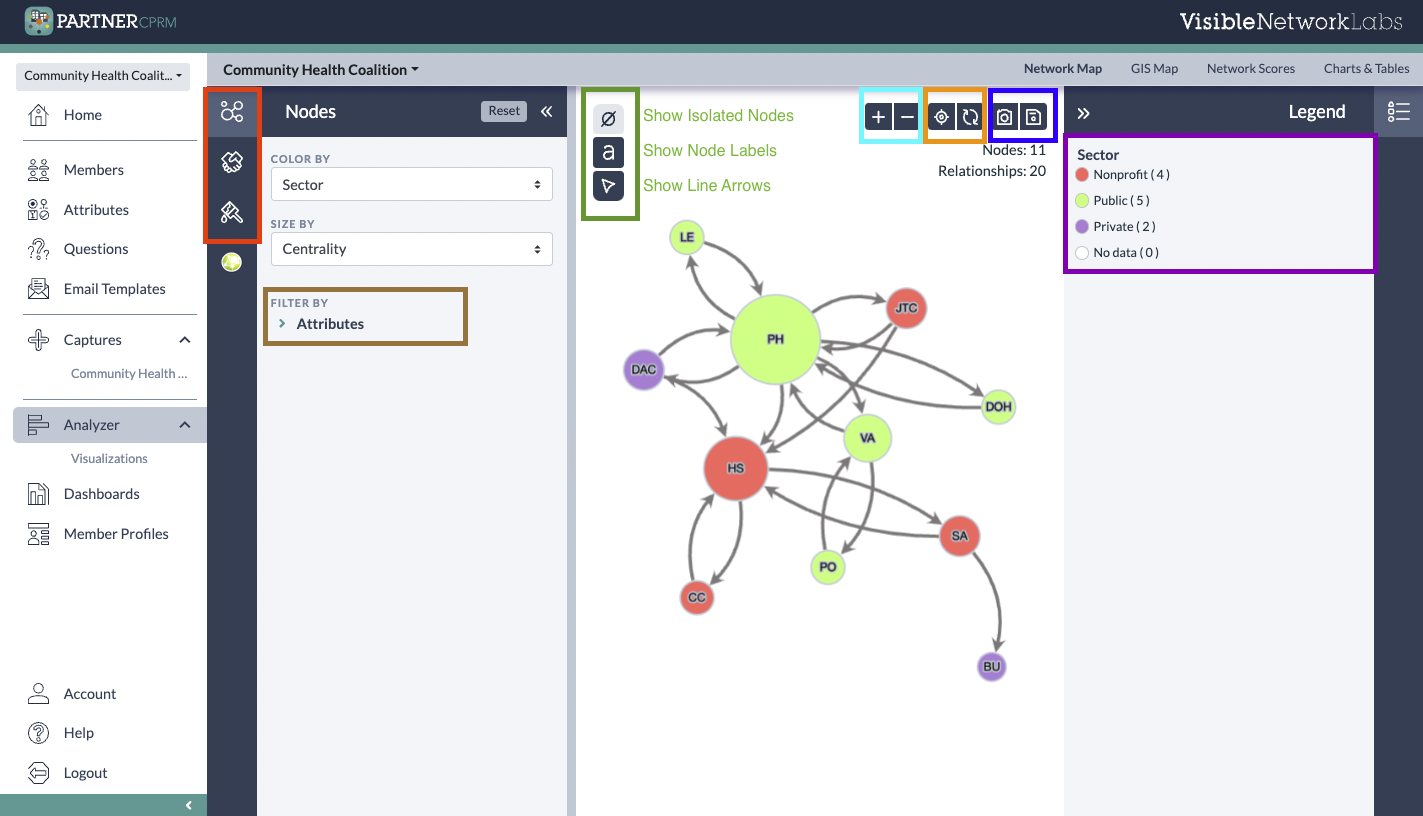Click the green globe icon below paintbrush
Screen dimensions: 1423x816
coord(231,261)
